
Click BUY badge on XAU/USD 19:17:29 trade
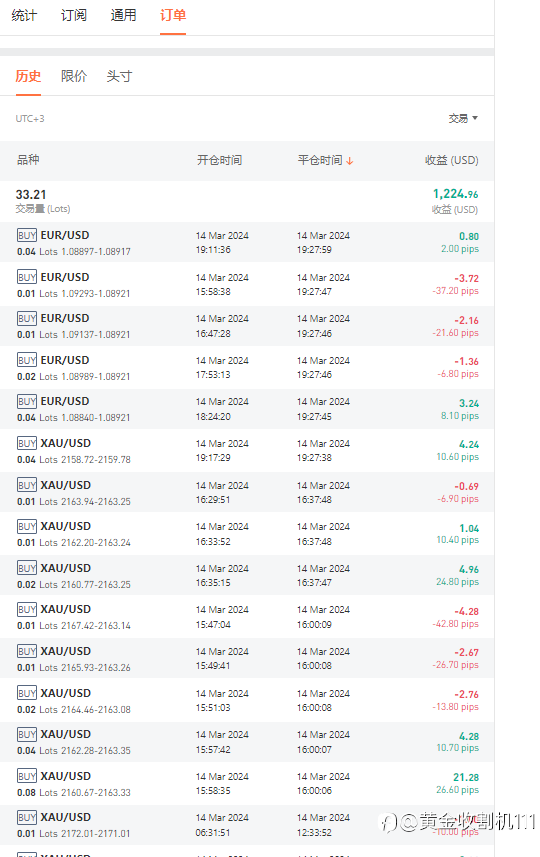[27, 443]
